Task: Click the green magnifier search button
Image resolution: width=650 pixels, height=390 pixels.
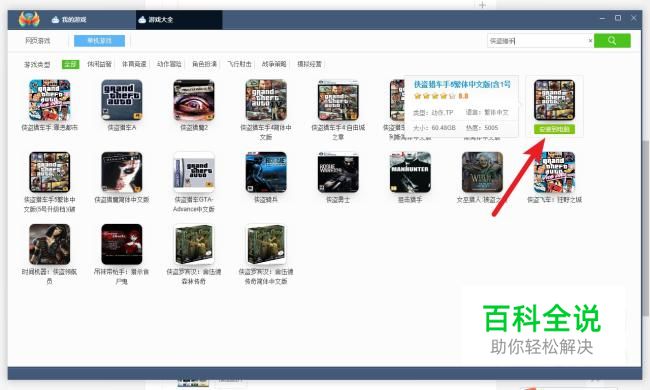Action: click(x=612, y=41)
